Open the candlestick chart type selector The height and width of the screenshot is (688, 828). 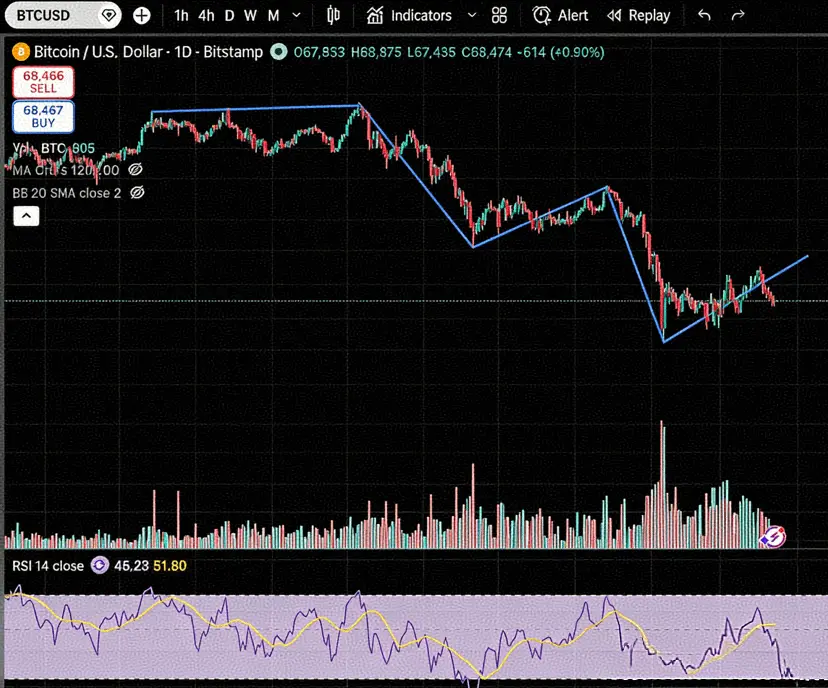(x=333, y=16)
